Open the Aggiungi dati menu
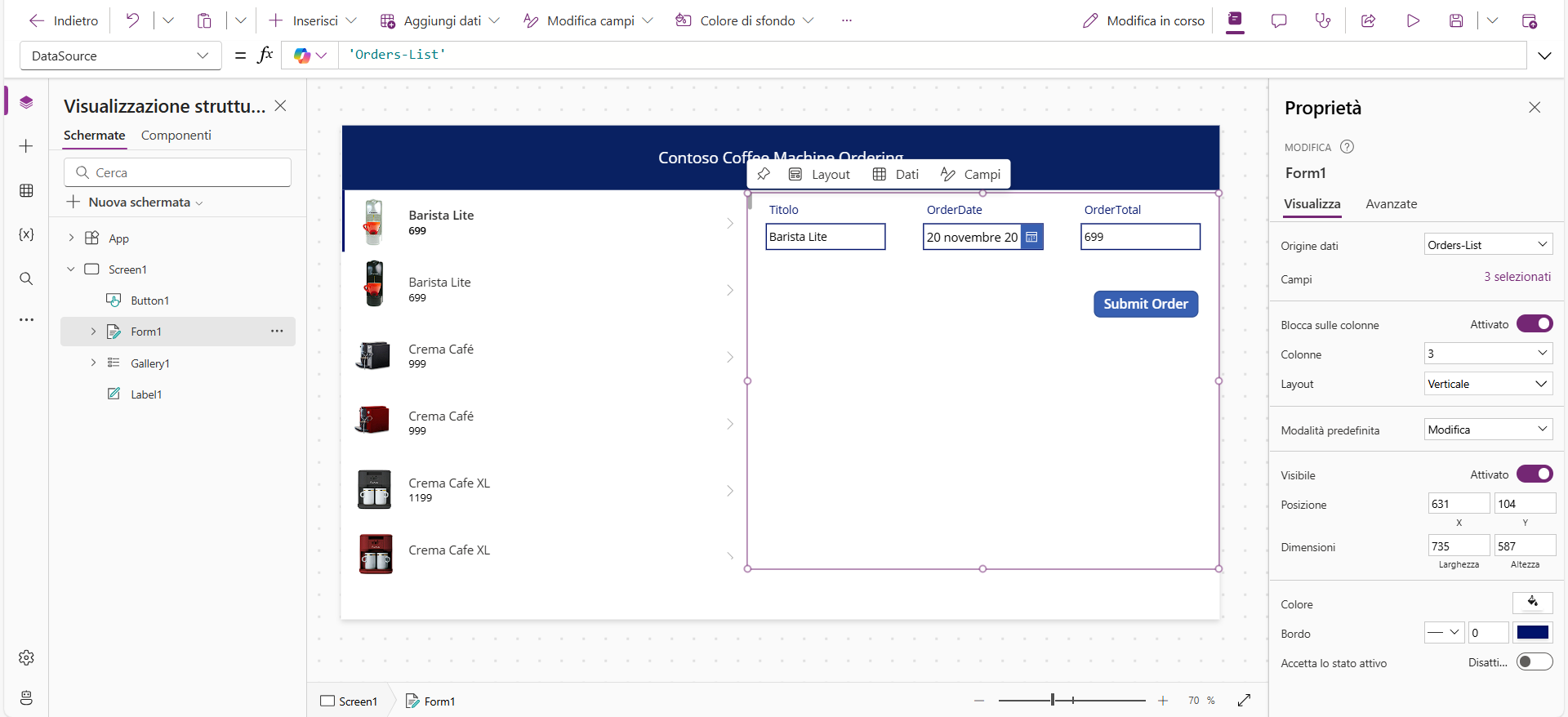 point(440,20)
